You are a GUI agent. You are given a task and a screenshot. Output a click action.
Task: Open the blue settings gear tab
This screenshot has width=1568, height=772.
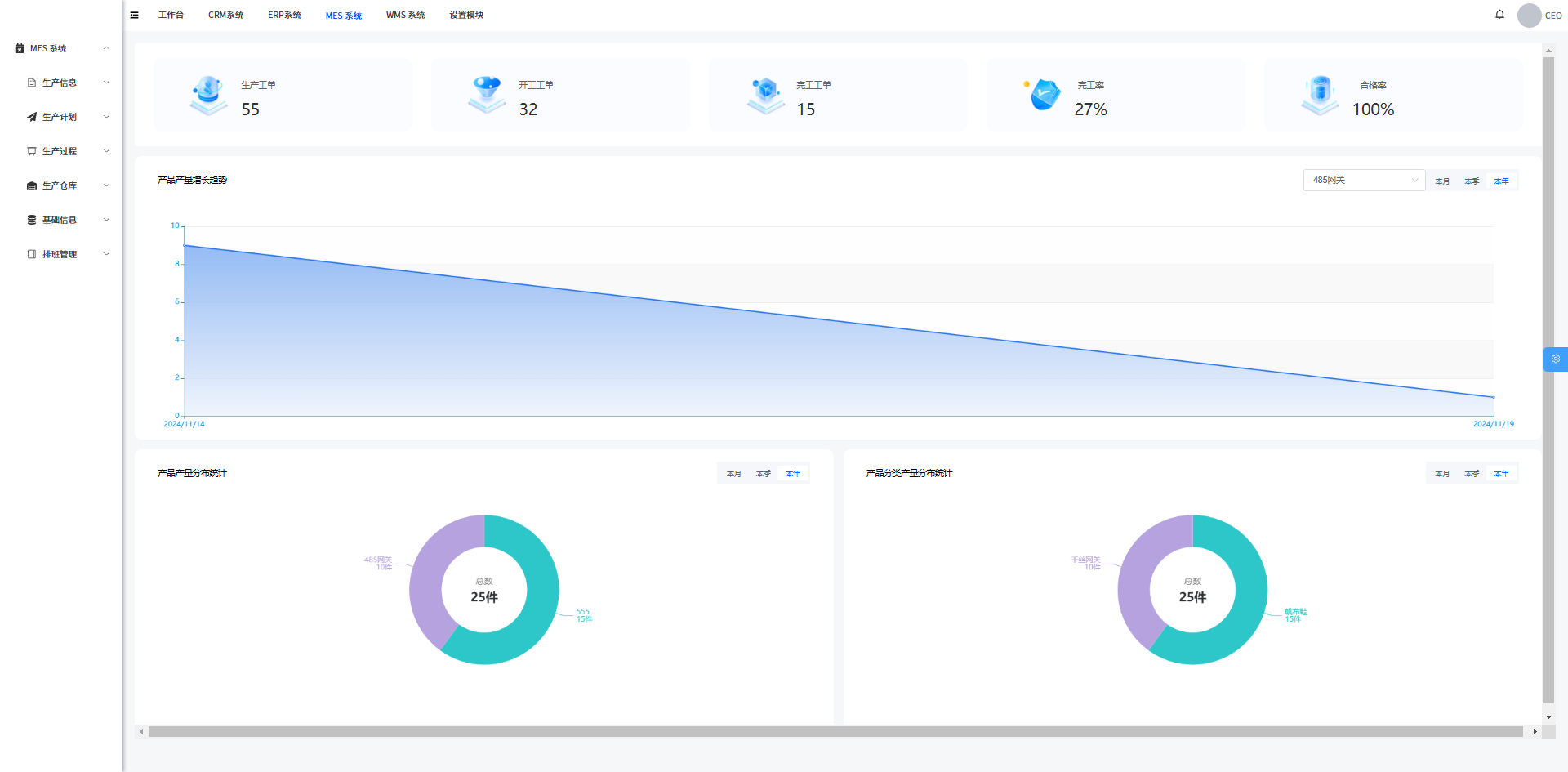[x=1555, y=359]
